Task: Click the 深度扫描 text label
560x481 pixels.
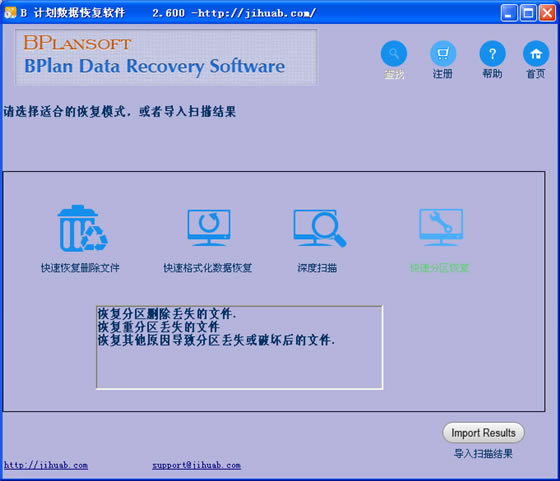Action: (317, 267)
